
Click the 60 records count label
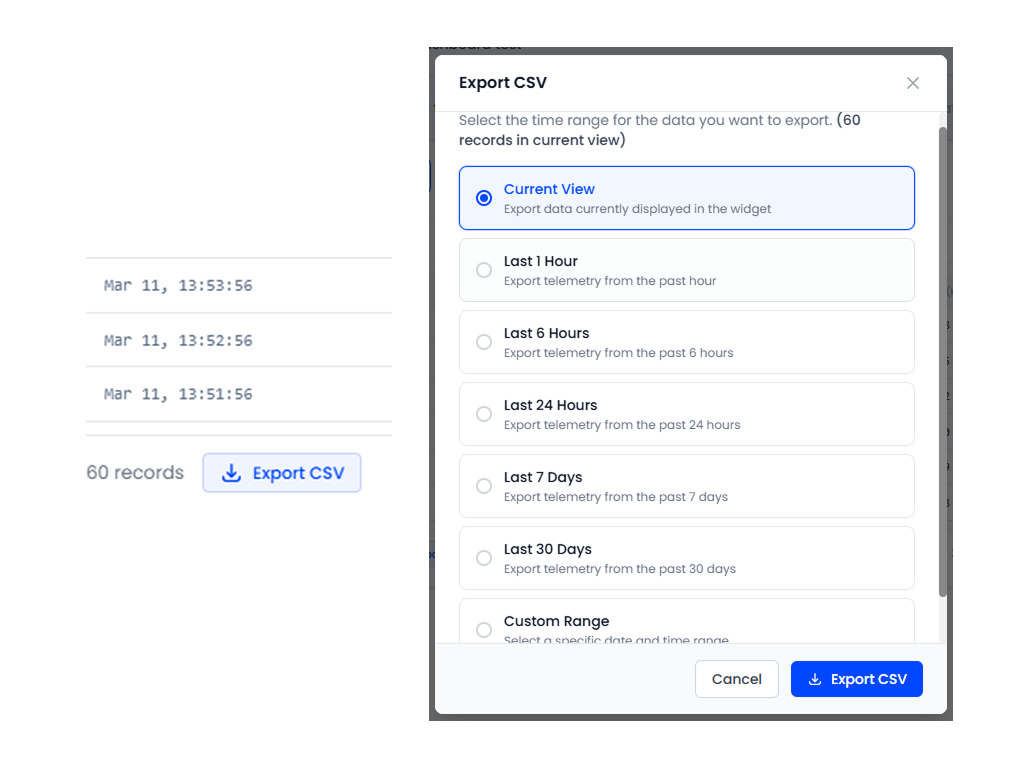(134, 472)
